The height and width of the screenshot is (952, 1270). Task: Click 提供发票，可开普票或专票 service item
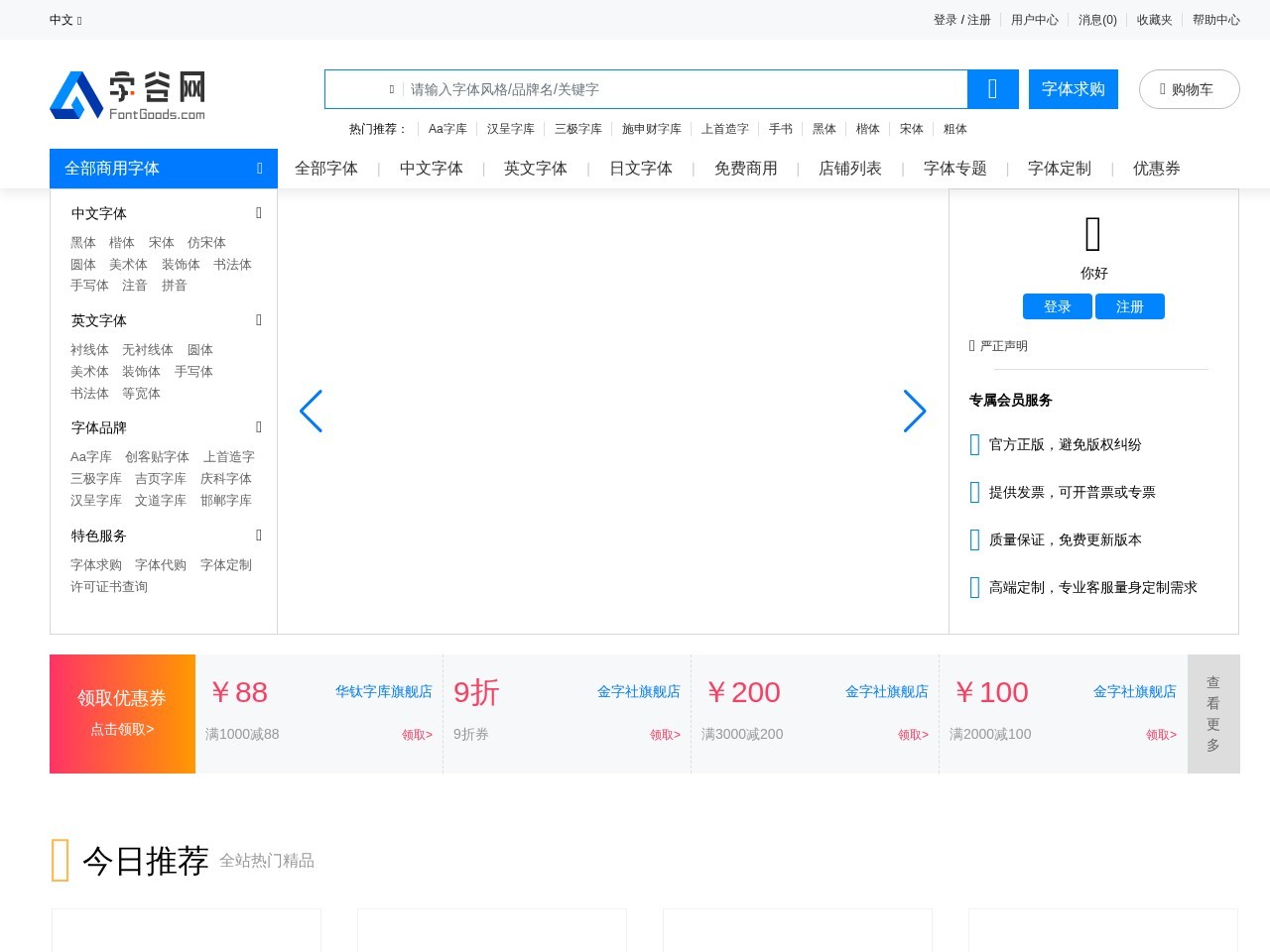pyautogui.click(x=1063, y=492)
